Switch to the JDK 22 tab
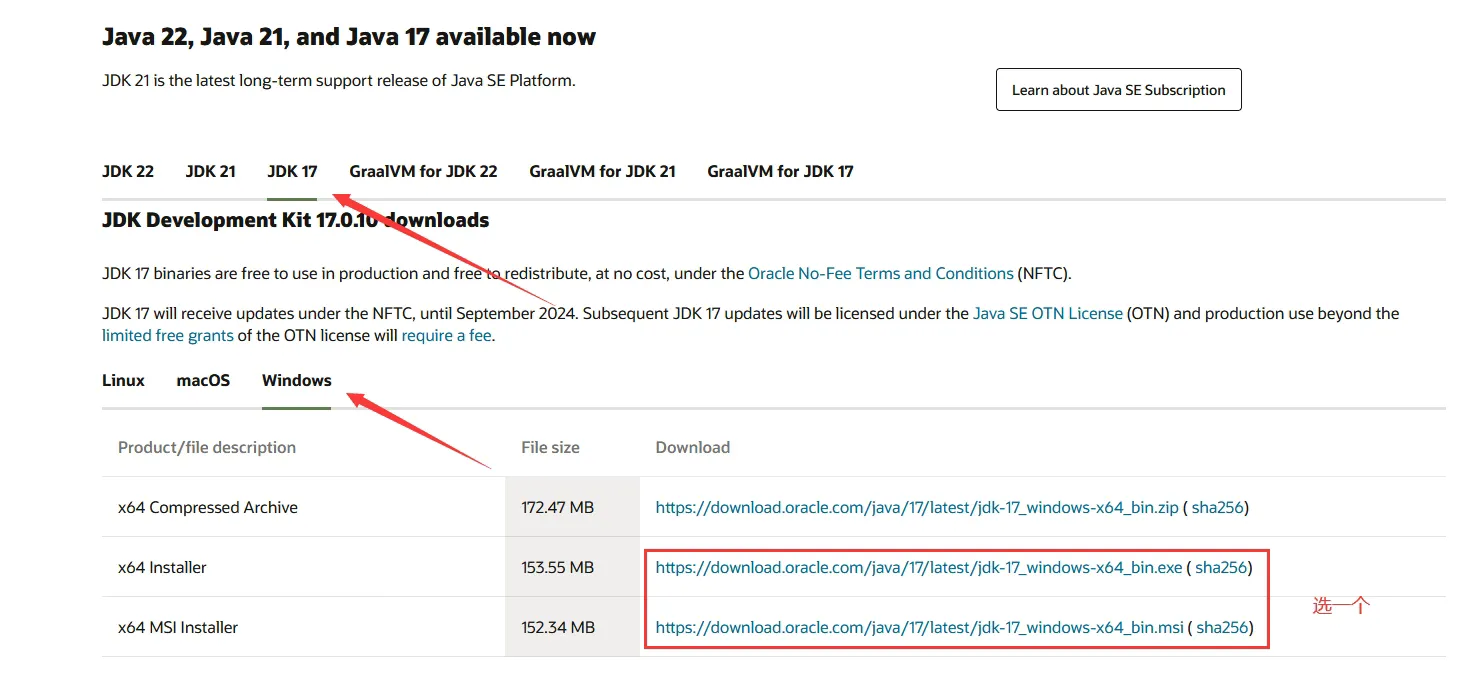 [x=128, y=171]
